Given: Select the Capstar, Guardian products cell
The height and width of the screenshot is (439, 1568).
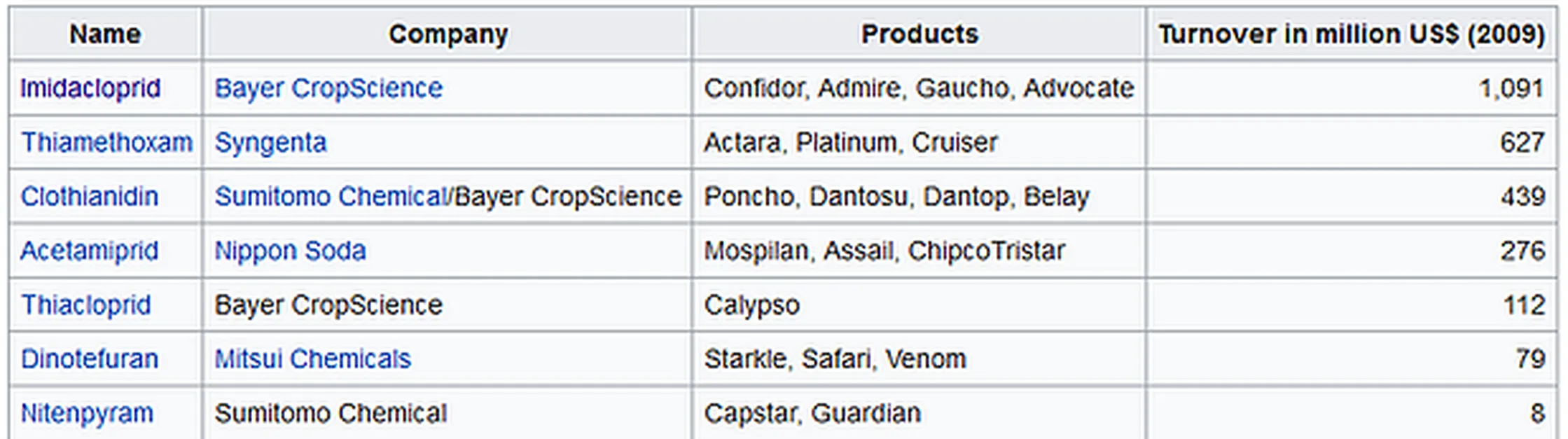Looking at the screenshot, I should 812,413.
